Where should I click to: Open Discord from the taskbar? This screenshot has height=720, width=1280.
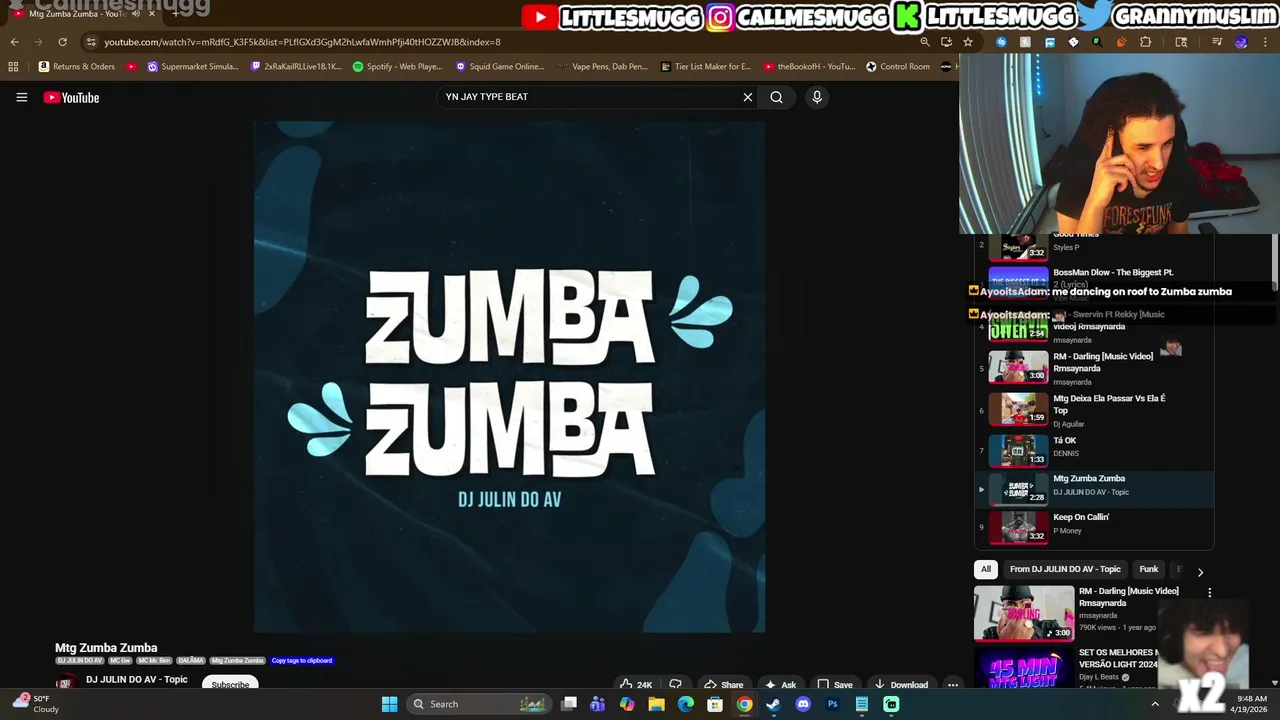[x=802, y=704]
